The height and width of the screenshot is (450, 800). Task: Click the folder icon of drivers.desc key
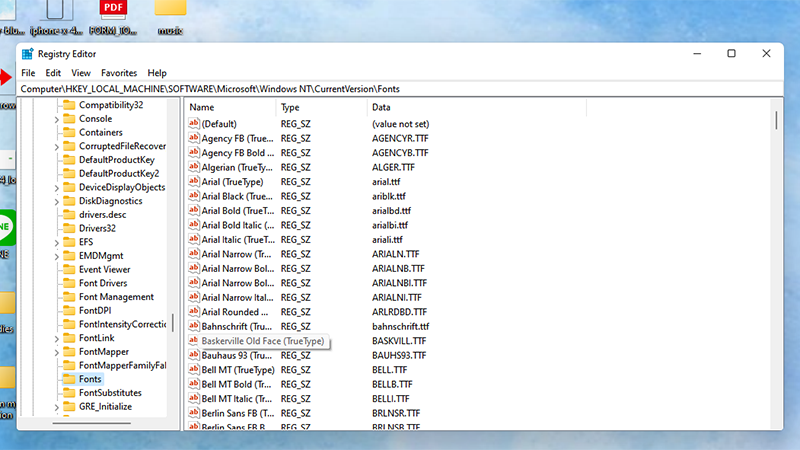tap(69, 215)
